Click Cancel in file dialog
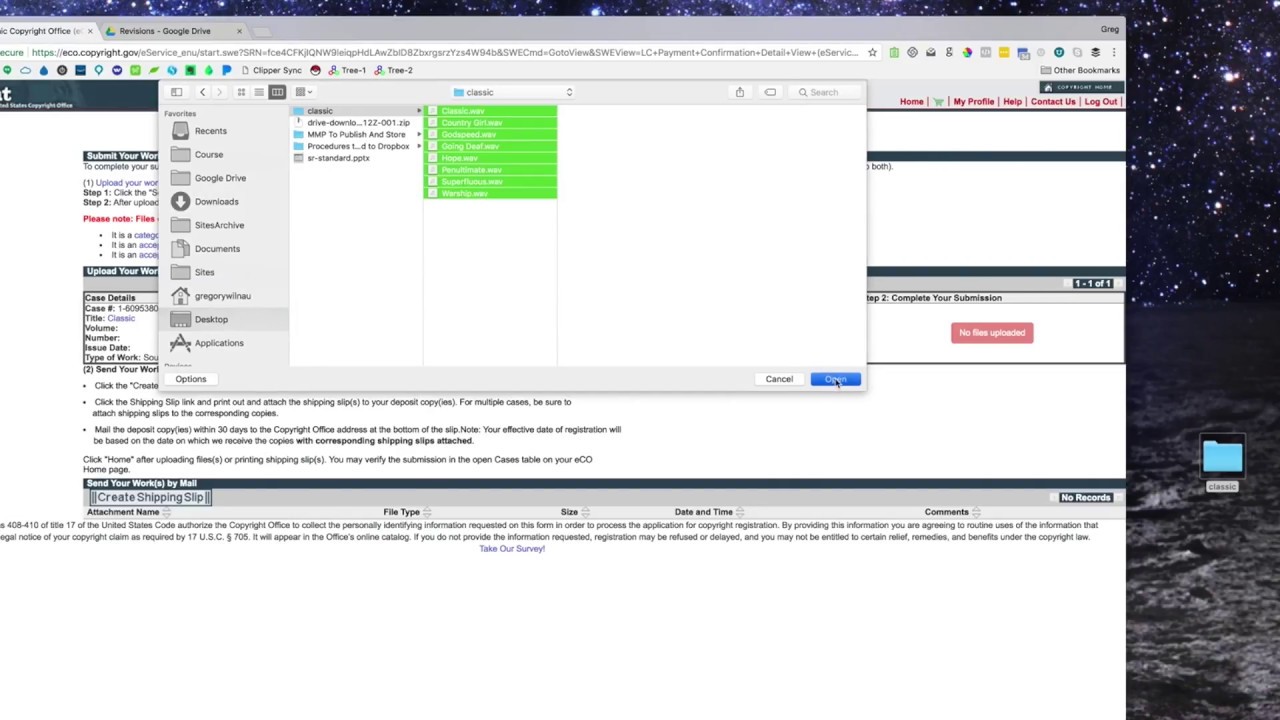This screenshot has height=720, width=1280. click(x=779, y=379)
